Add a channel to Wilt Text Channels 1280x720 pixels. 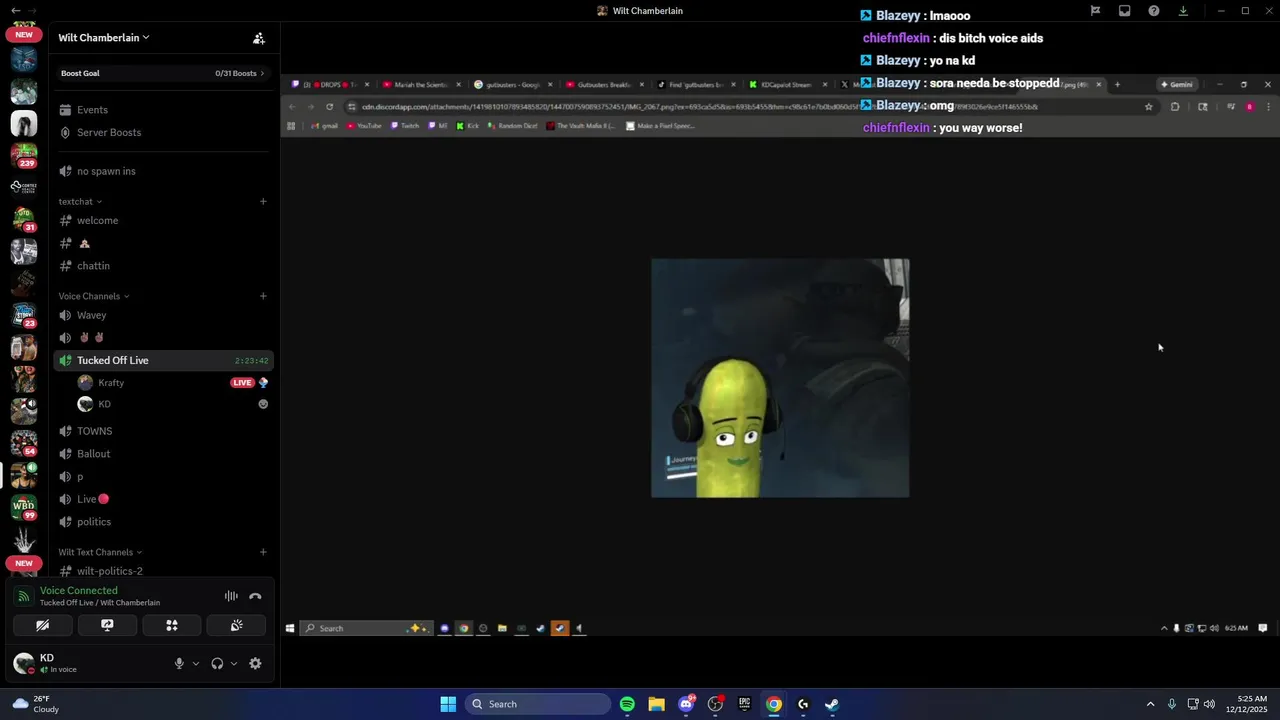(x=263, y=552)
